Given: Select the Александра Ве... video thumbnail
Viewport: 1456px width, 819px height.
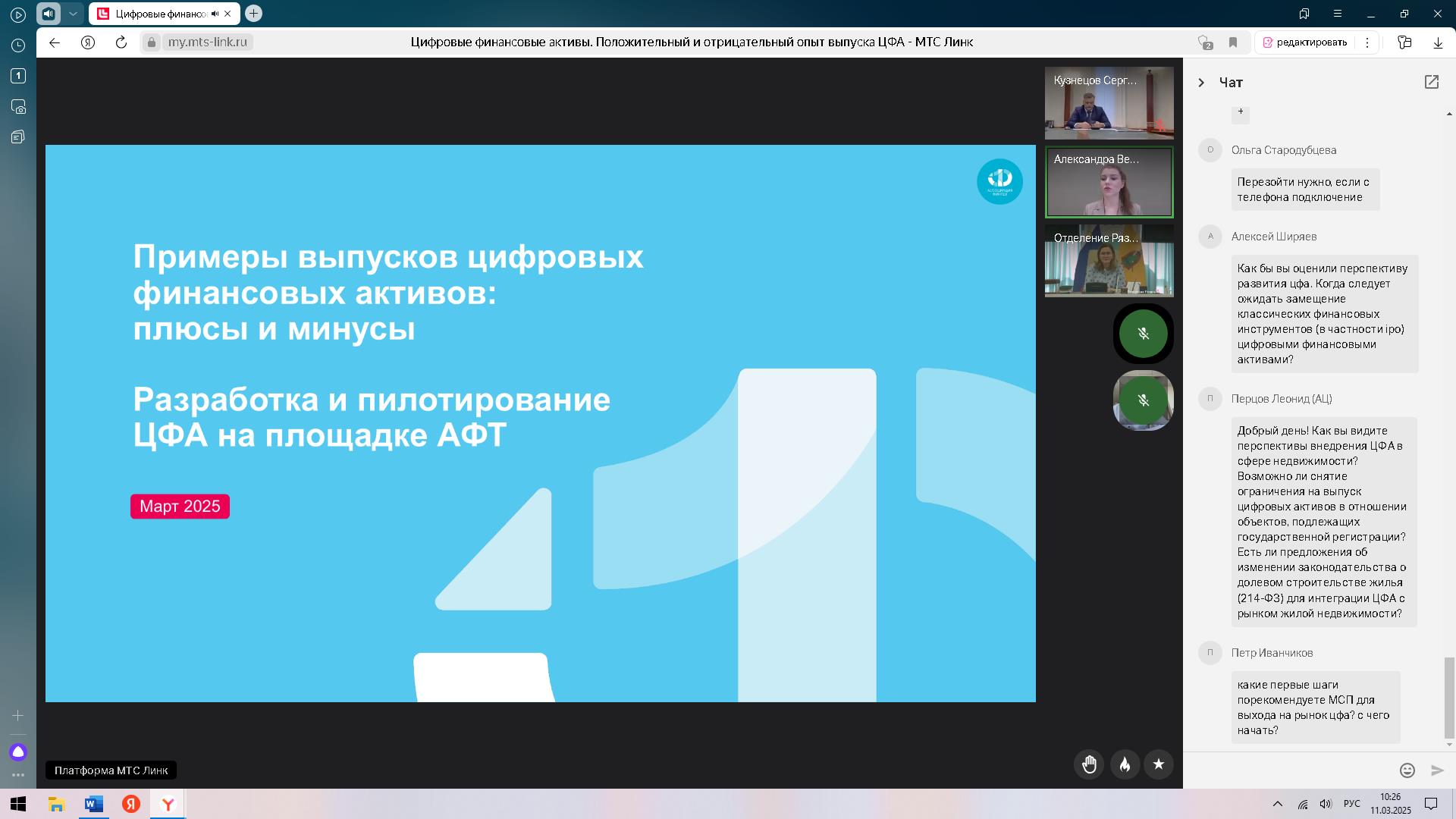Looking at the screenshot, I should (x=1109, y=182).
